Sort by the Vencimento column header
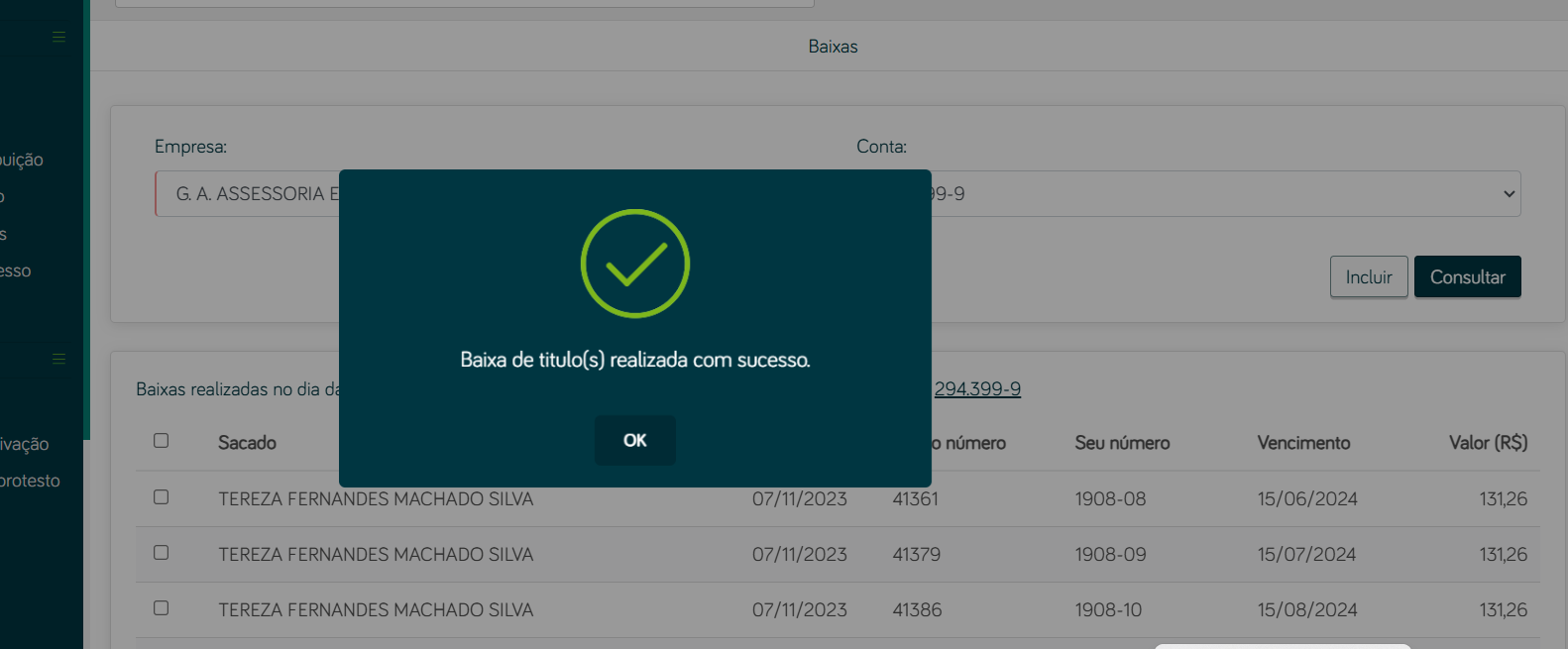This screenshot has width=1568, height=649. tap(1303, 443)
